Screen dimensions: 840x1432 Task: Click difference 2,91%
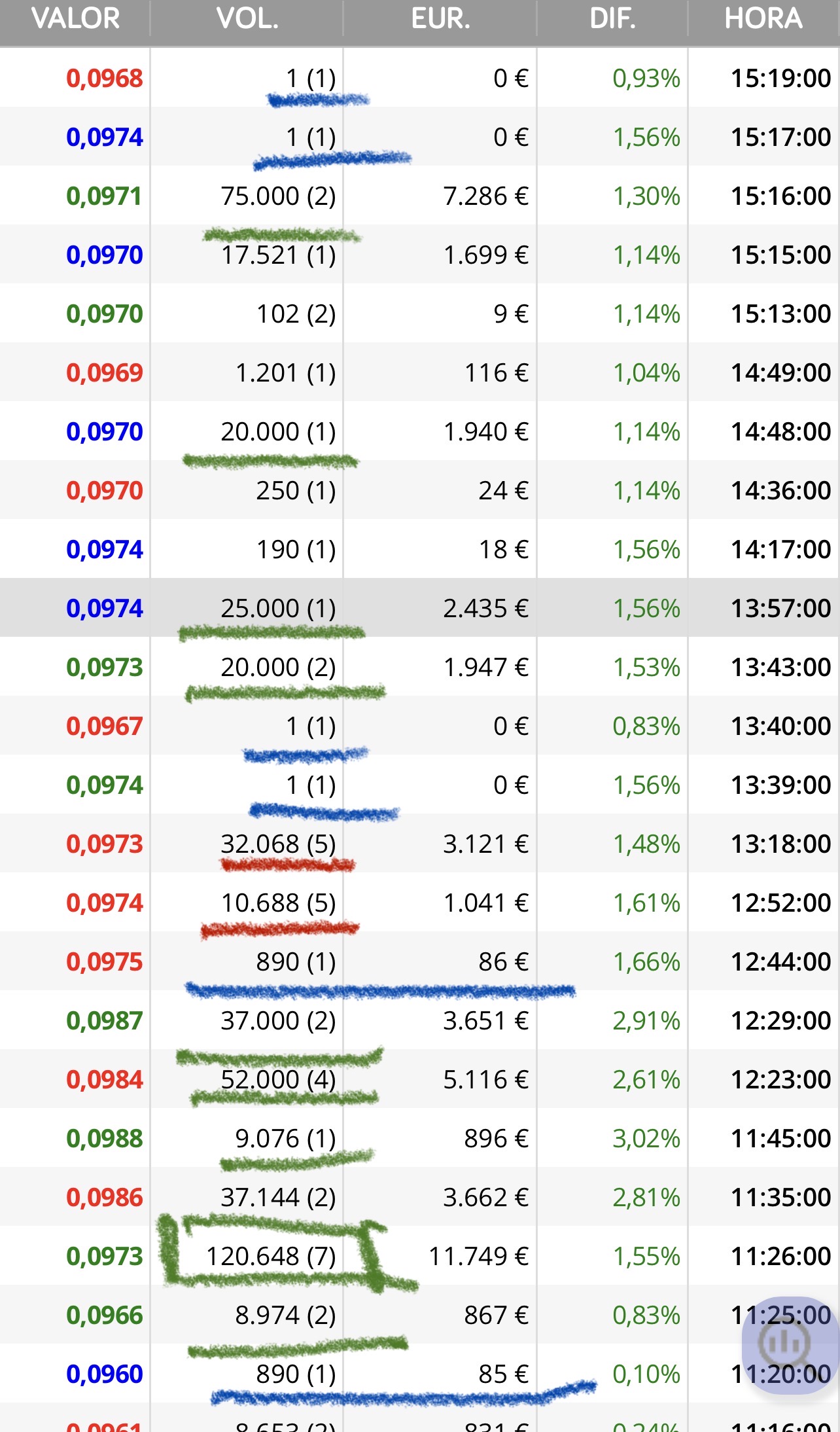pyautogui.click(x=646, y=1021)
